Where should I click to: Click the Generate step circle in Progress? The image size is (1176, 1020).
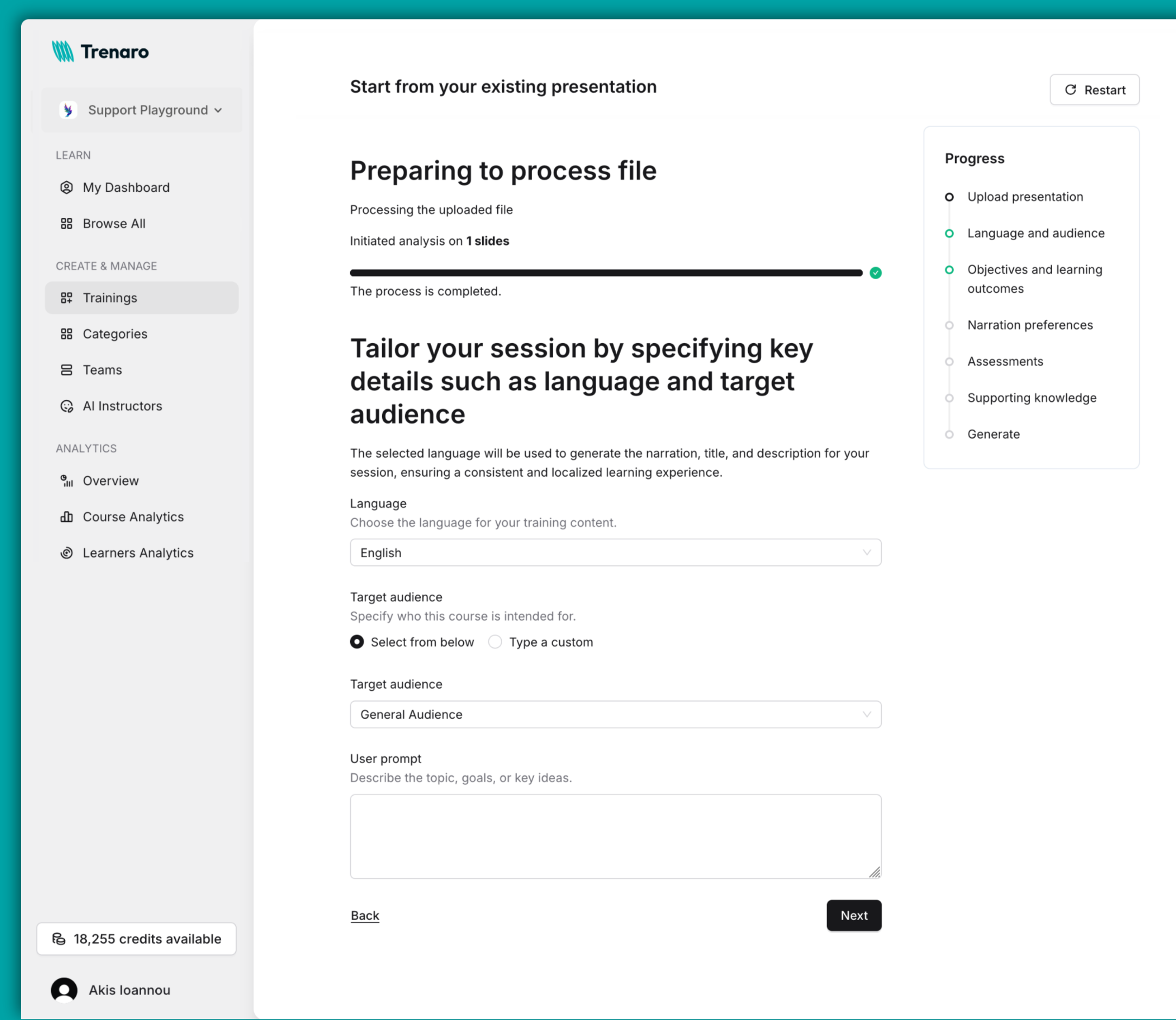pyautogui.click(x=949, y=434)
